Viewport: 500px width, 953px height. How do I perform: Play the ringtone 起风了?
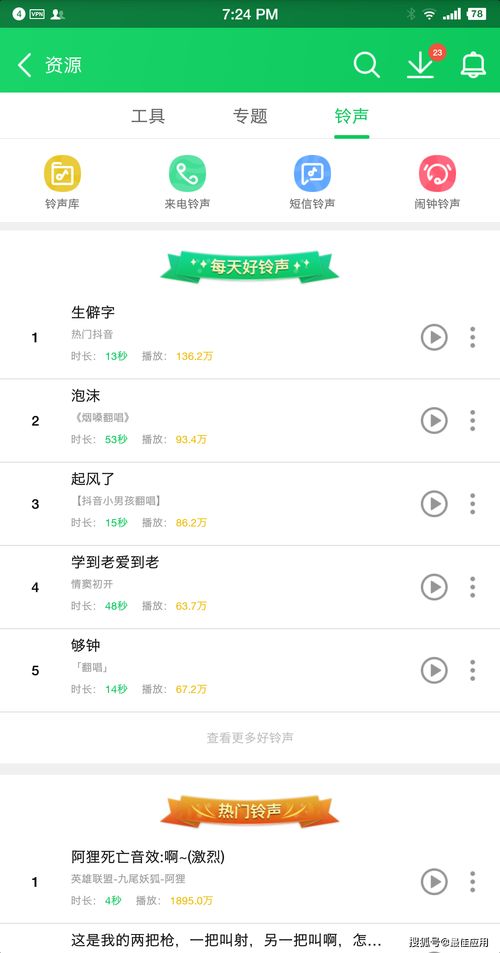pyautogui.click(x=434, y=504)
